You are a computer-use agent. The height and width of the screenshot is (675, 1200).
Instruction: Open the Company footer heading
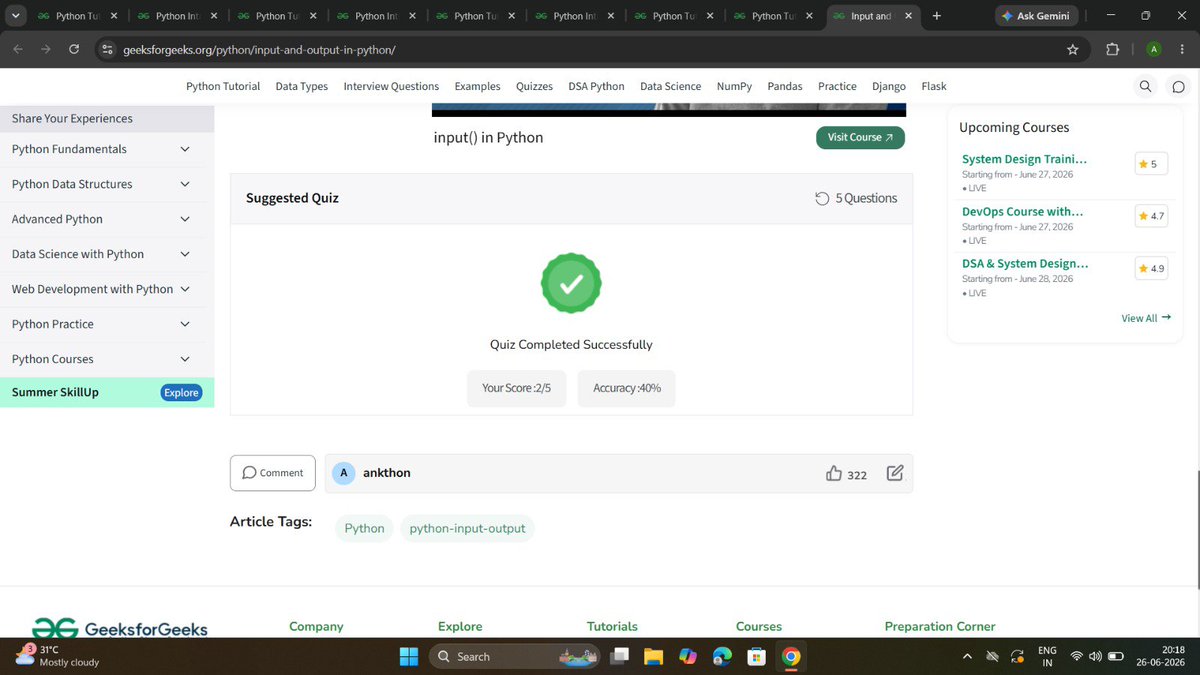[x=316, y=626]
